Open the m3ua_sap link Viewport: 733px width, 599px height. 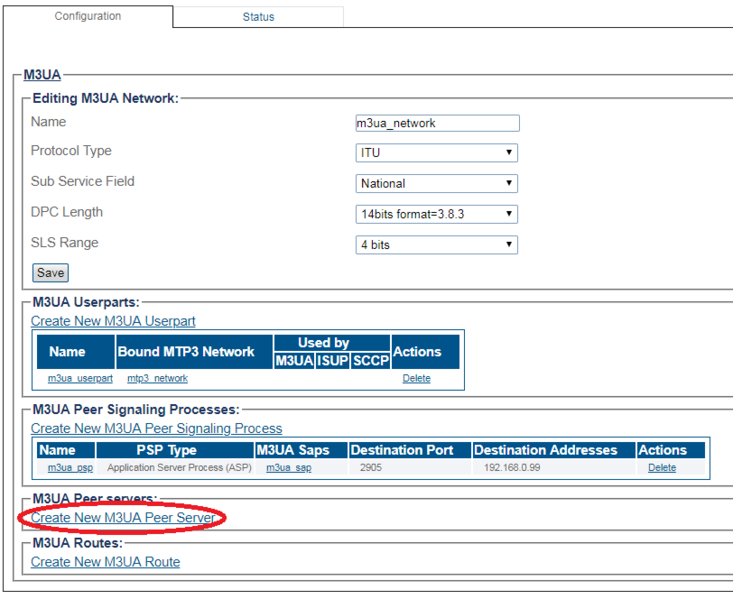(289, 468)
